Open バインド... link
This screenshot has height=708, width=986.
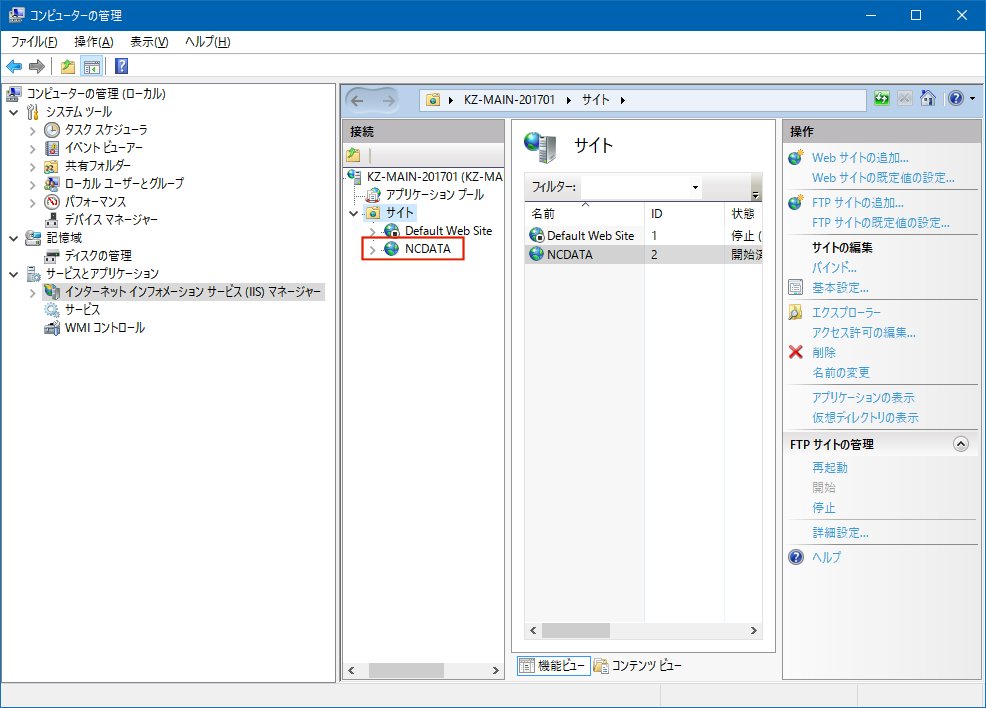[x=834, y=267]
